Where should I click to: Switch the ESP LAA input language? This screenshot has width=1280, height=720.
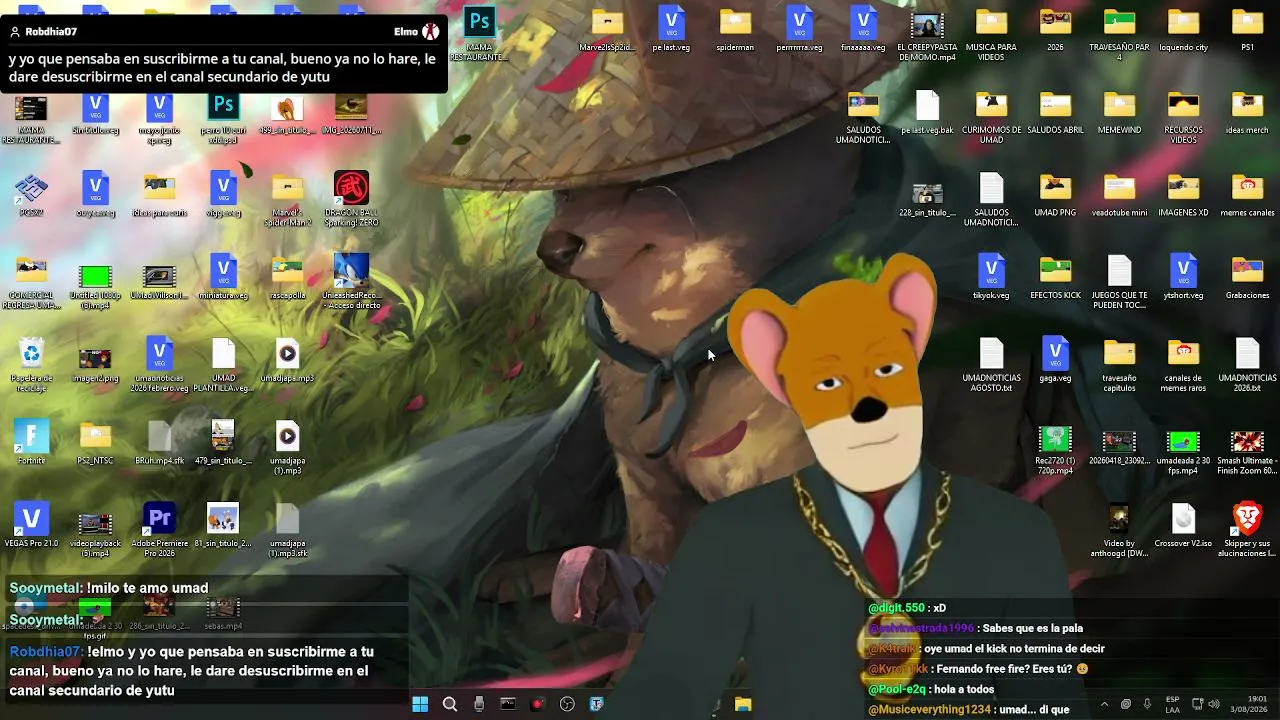click(x=1172, y=704)
